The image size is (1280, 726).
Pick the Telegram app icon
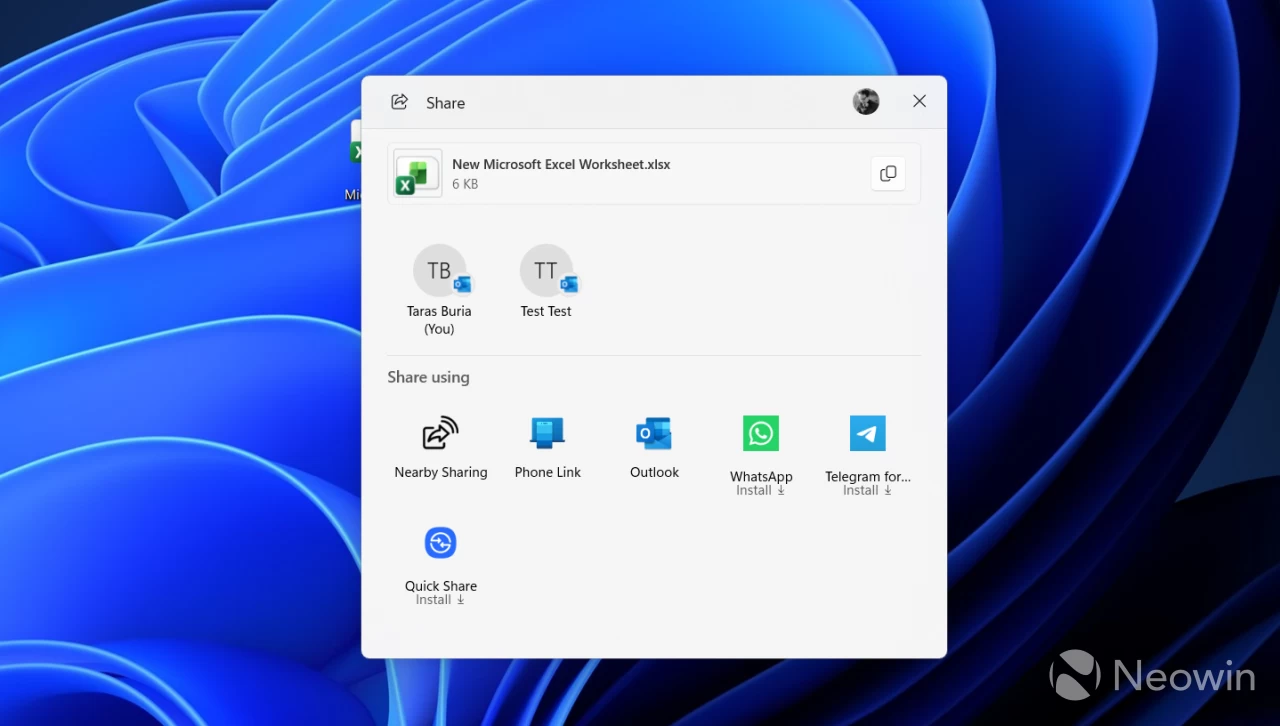coord(868,433)
